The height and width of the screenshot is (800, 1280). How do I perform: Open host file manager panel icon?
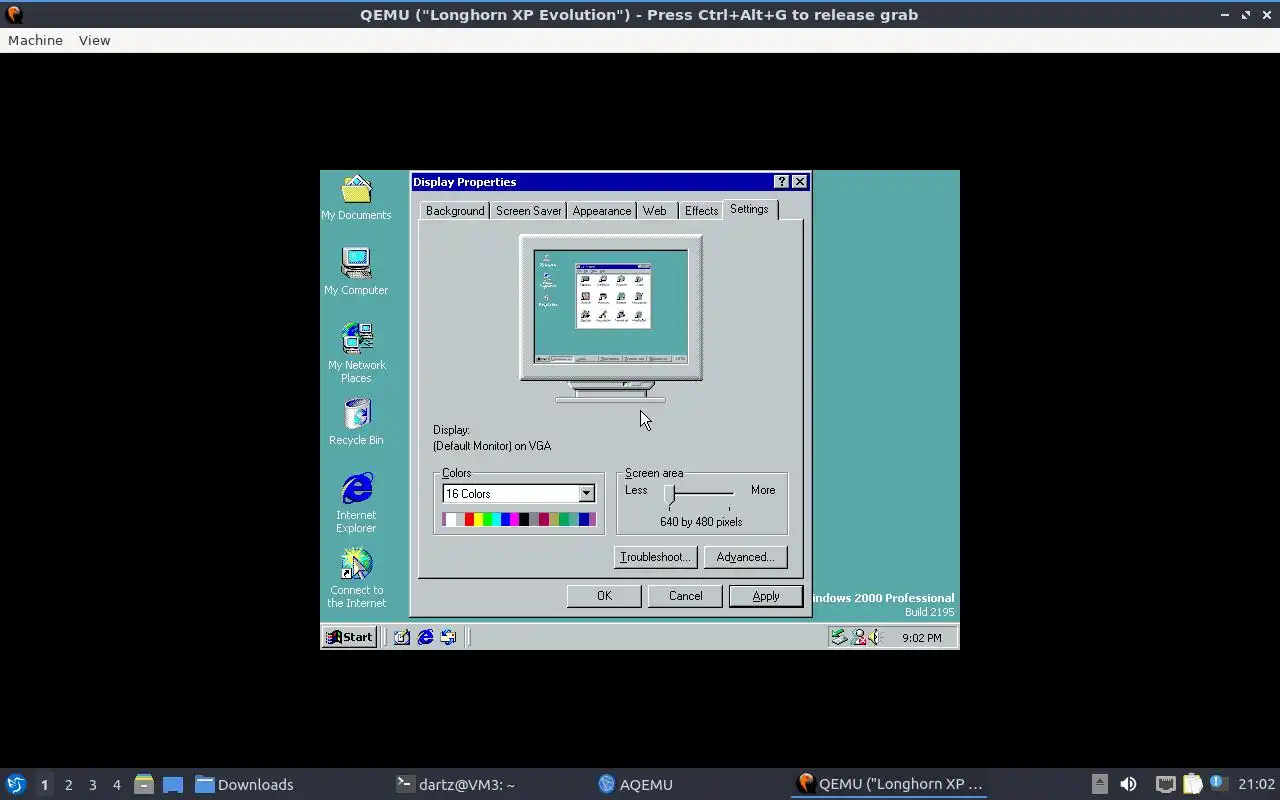[143, 785]
